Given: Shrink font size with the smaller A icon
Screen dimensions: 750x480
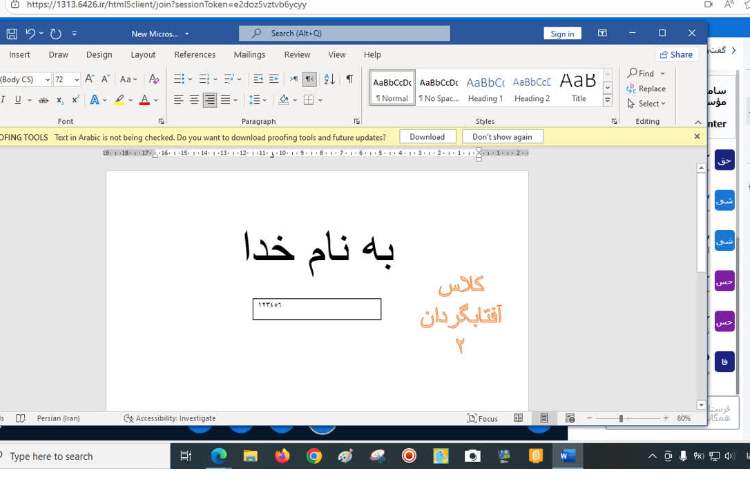Looking at the screenshot, I should tap(105, 79).
